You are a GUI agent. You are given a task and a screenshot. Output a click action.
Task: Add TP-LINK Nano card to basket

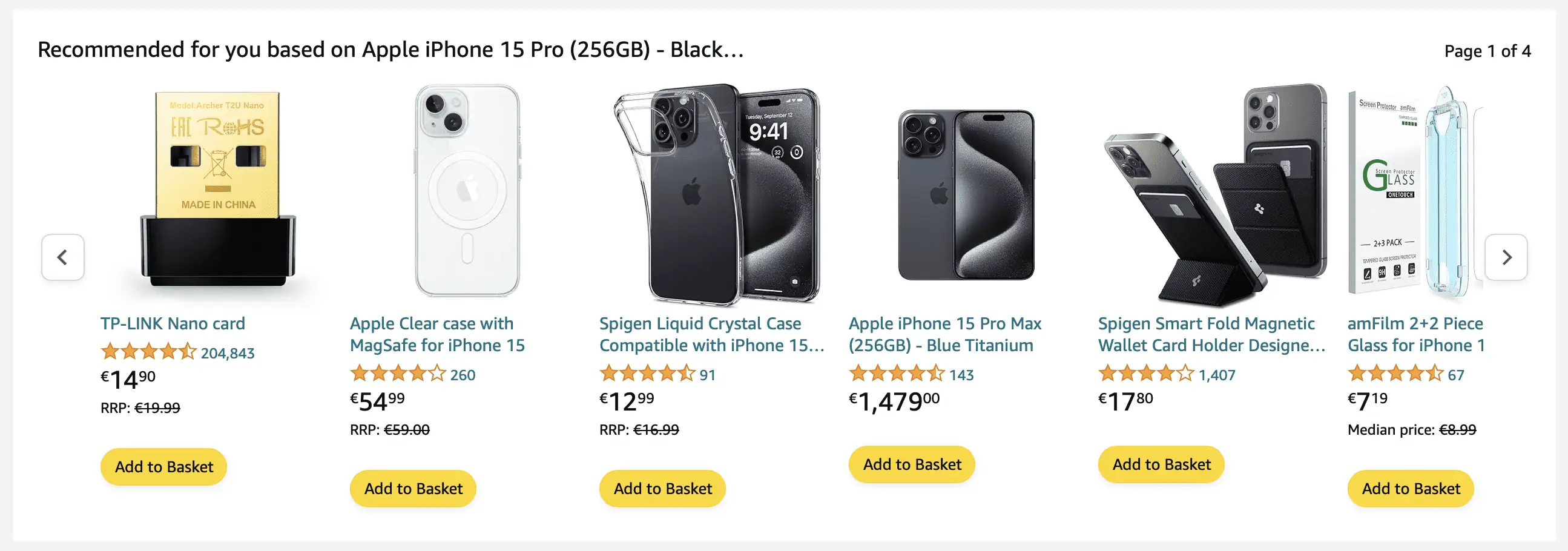[163, 467]
